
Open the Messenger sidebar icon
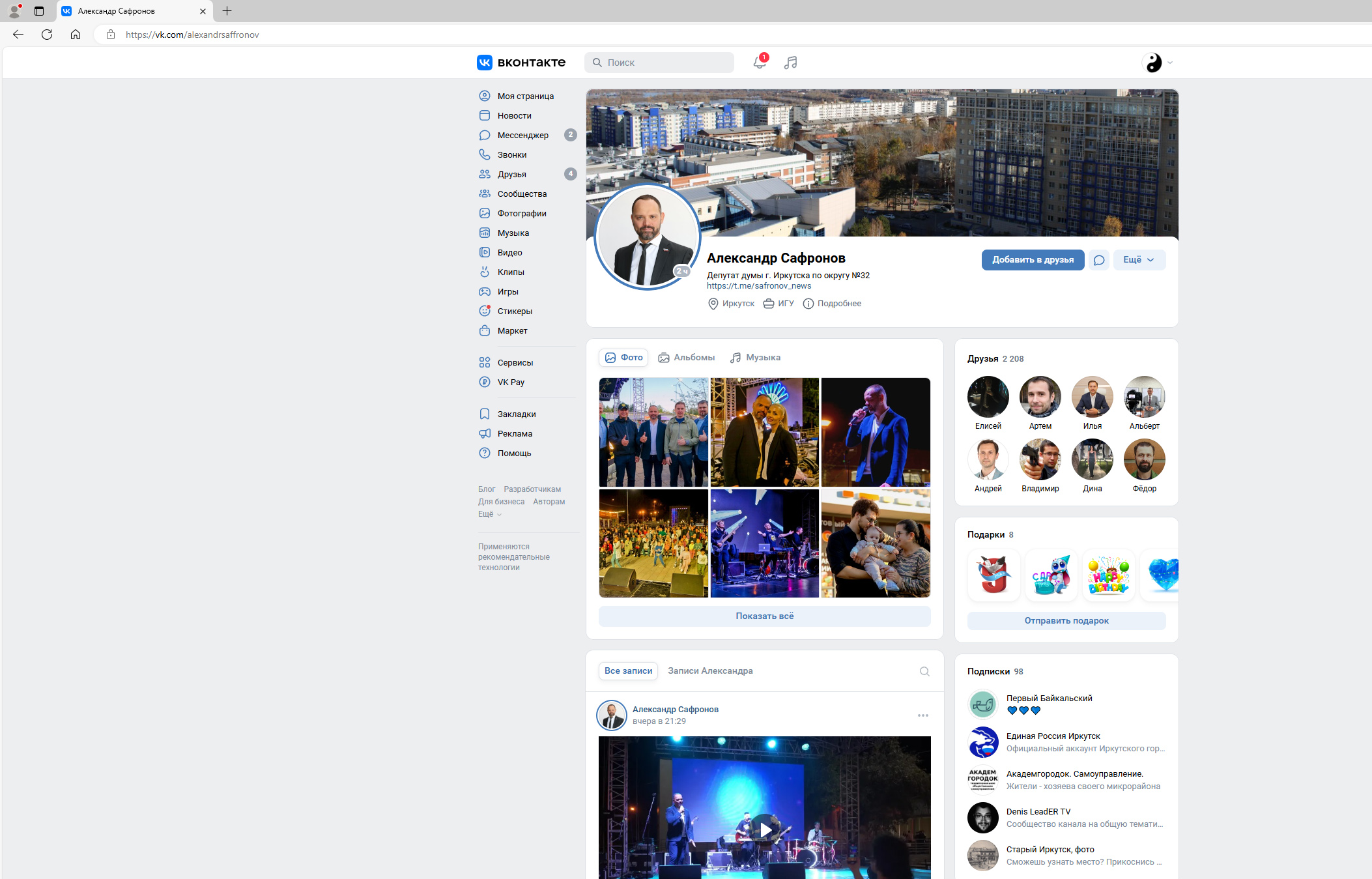[x=485, y=135]
